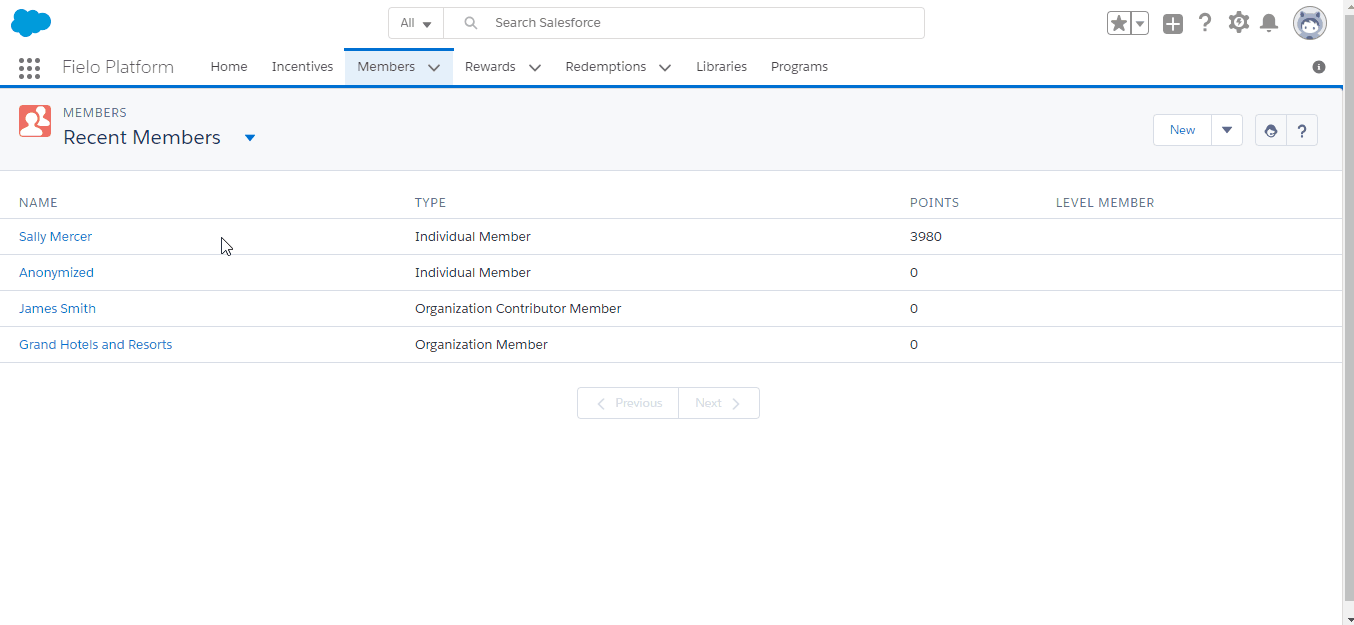
Task: Expand the Redemptions tab chevron
Action: pos(665,68)
